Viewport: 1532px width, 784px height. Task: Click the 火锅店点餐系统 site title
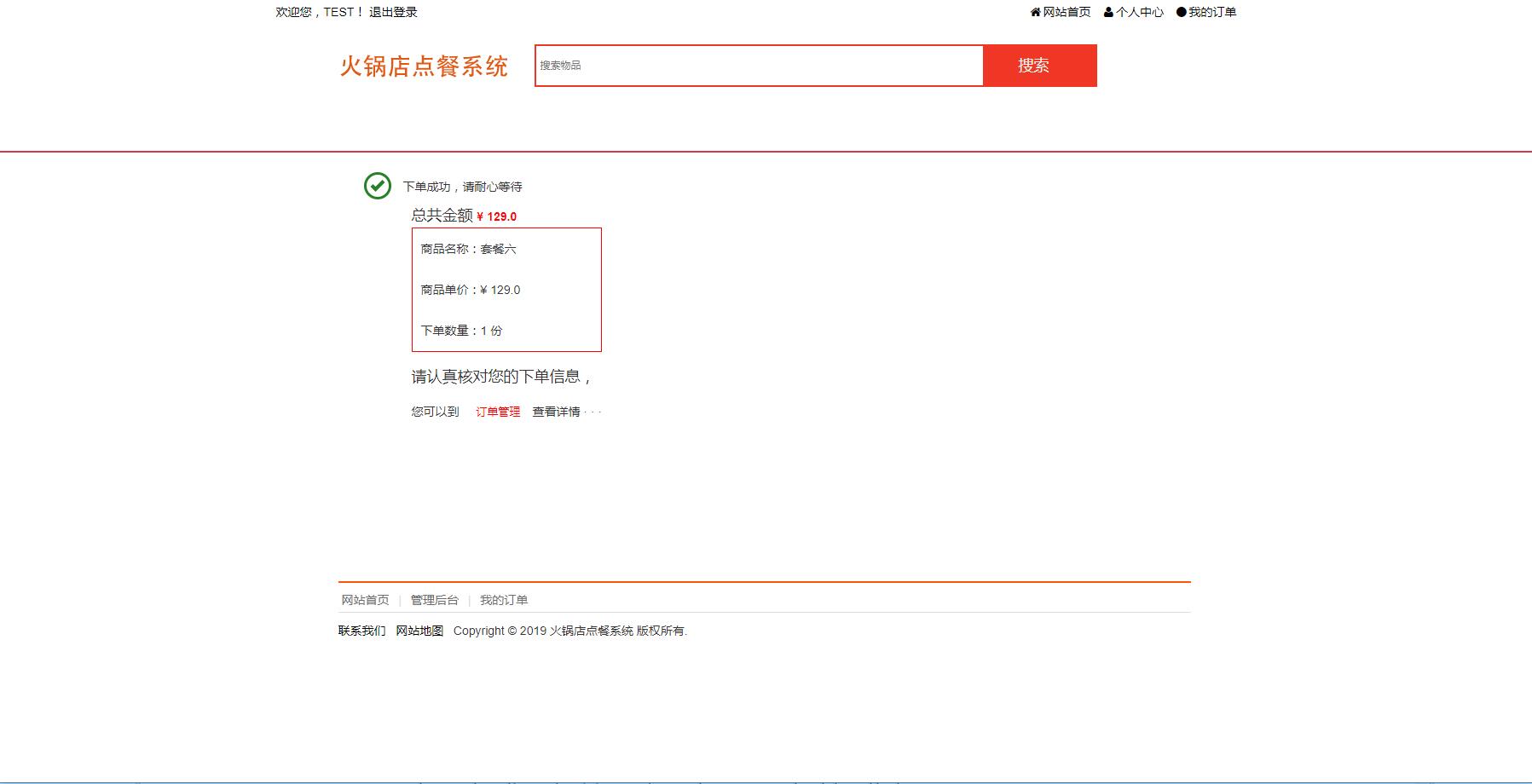(424, 66)
